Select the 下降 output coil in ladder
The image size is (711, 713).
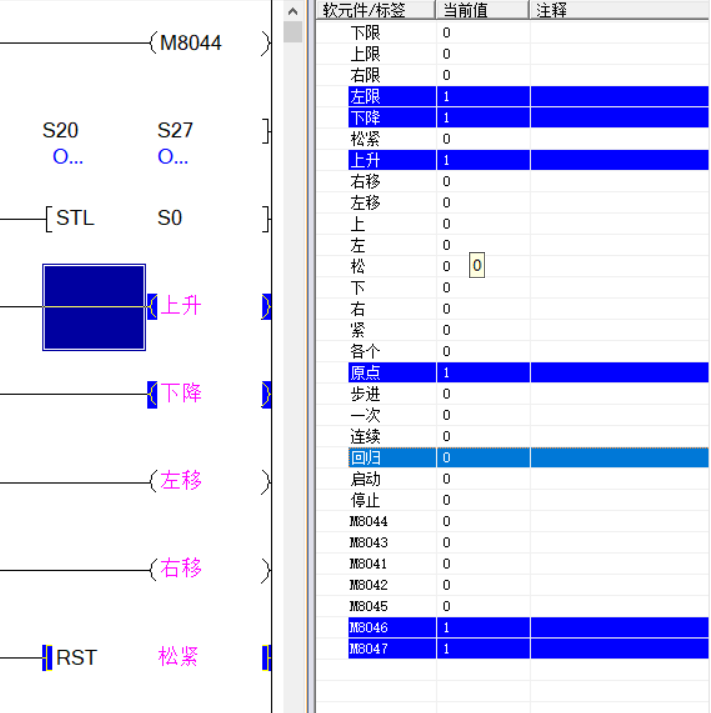tap(181, 393)
